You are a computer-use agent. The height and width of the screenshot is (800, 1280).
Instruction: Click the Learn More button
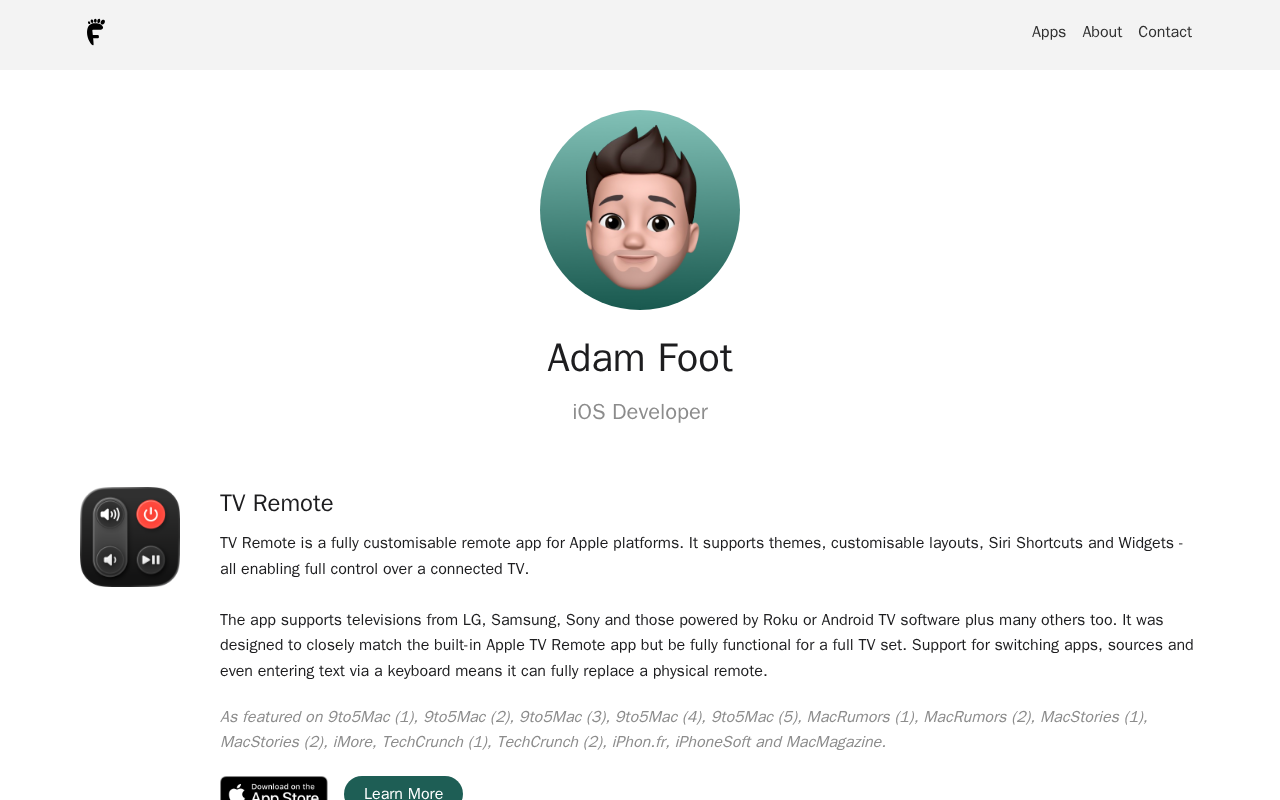pos(403,789)
